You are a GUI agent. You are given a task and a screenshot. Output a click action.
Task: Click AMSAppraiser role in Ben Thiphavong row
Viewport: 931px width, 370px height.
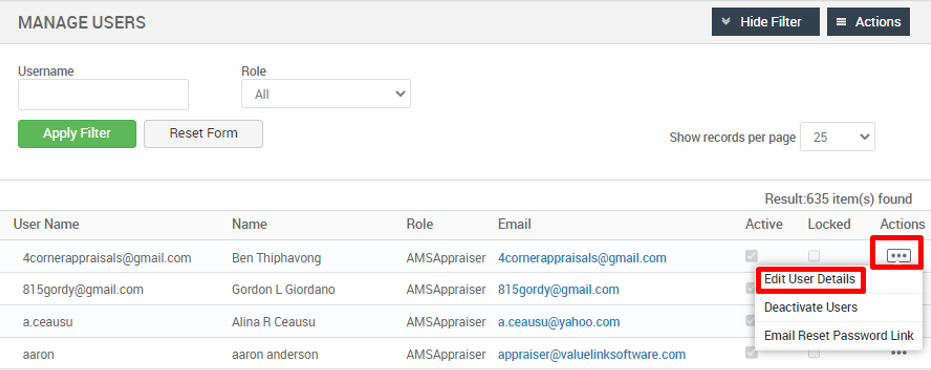click(446, 258)
